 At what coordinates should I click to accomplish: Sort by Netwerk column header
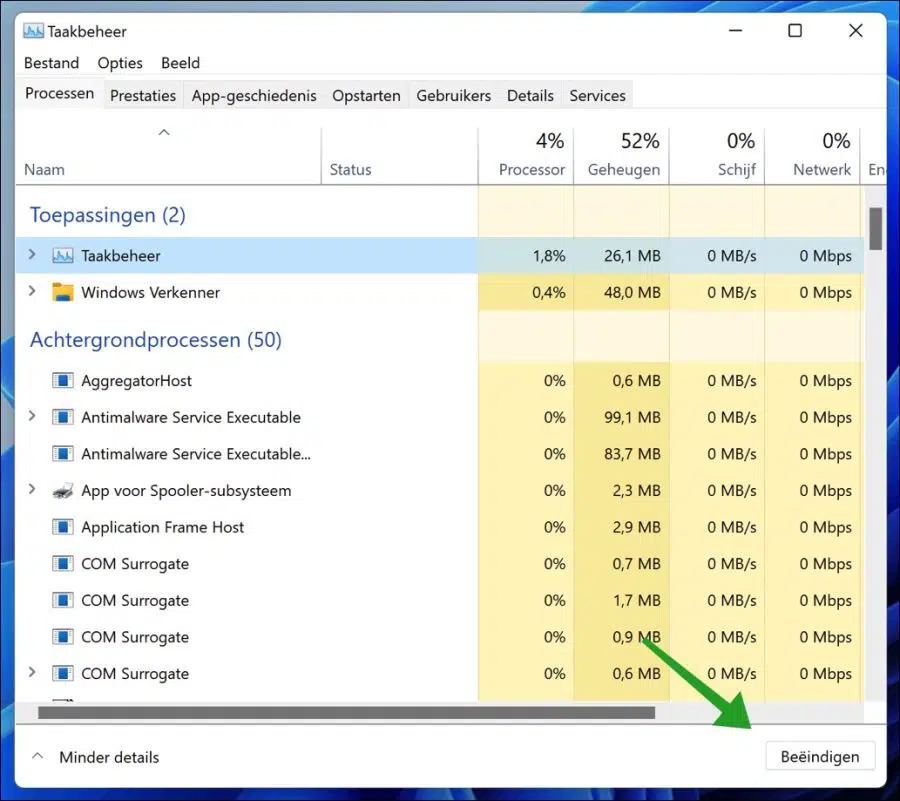[812, 156]
